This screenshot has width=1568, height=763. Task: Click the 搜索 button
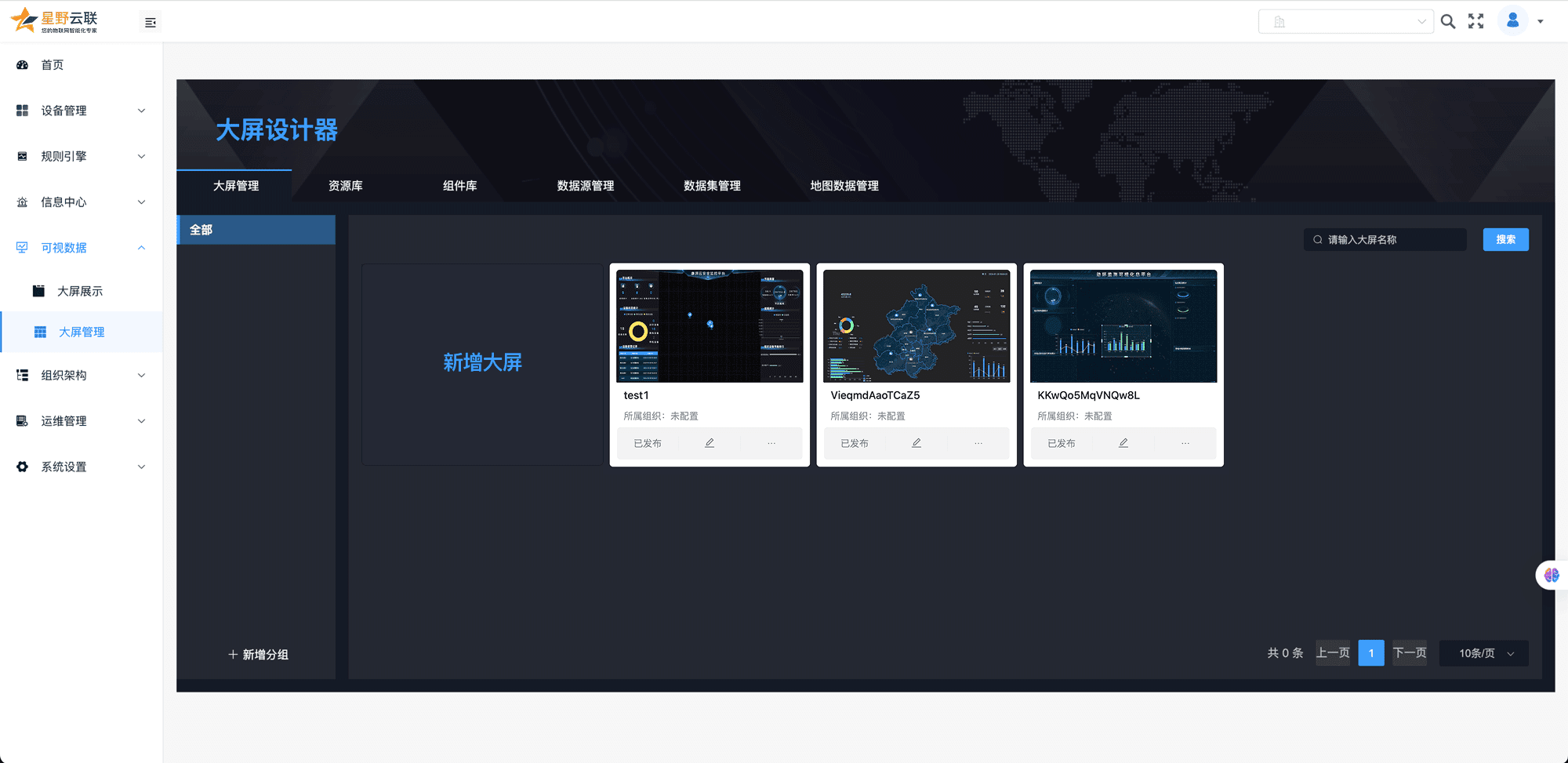tap(1505, 240)
